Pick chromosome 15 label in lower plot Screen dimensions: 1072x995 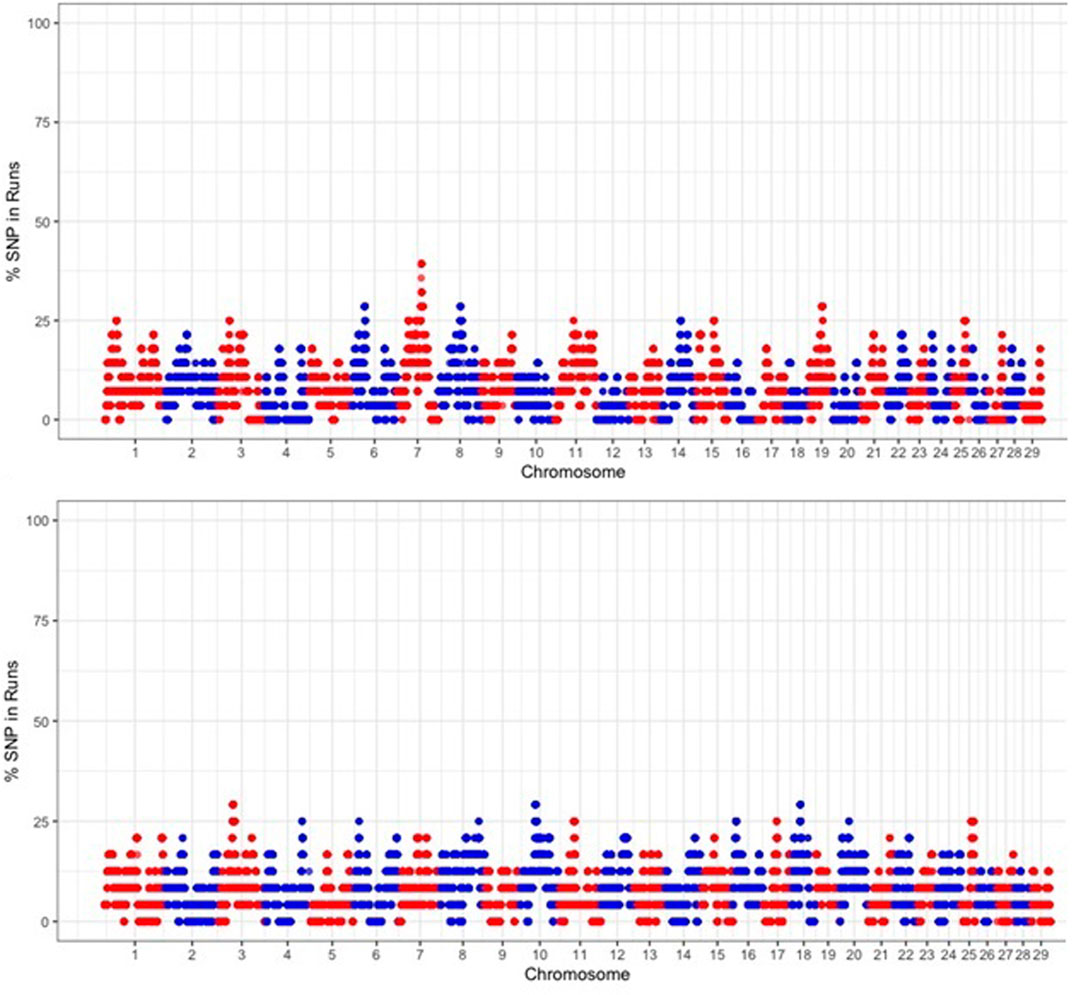tap(717, 953)
